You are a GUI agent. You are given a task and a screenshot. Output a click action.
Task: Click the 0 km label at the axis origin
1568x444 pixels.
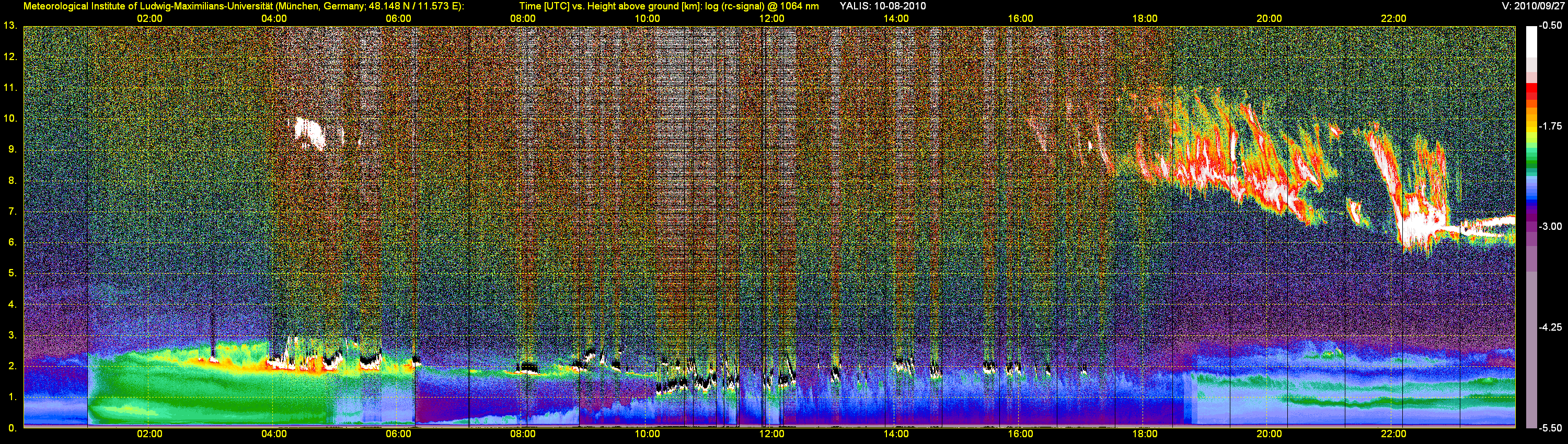[11, 428]
